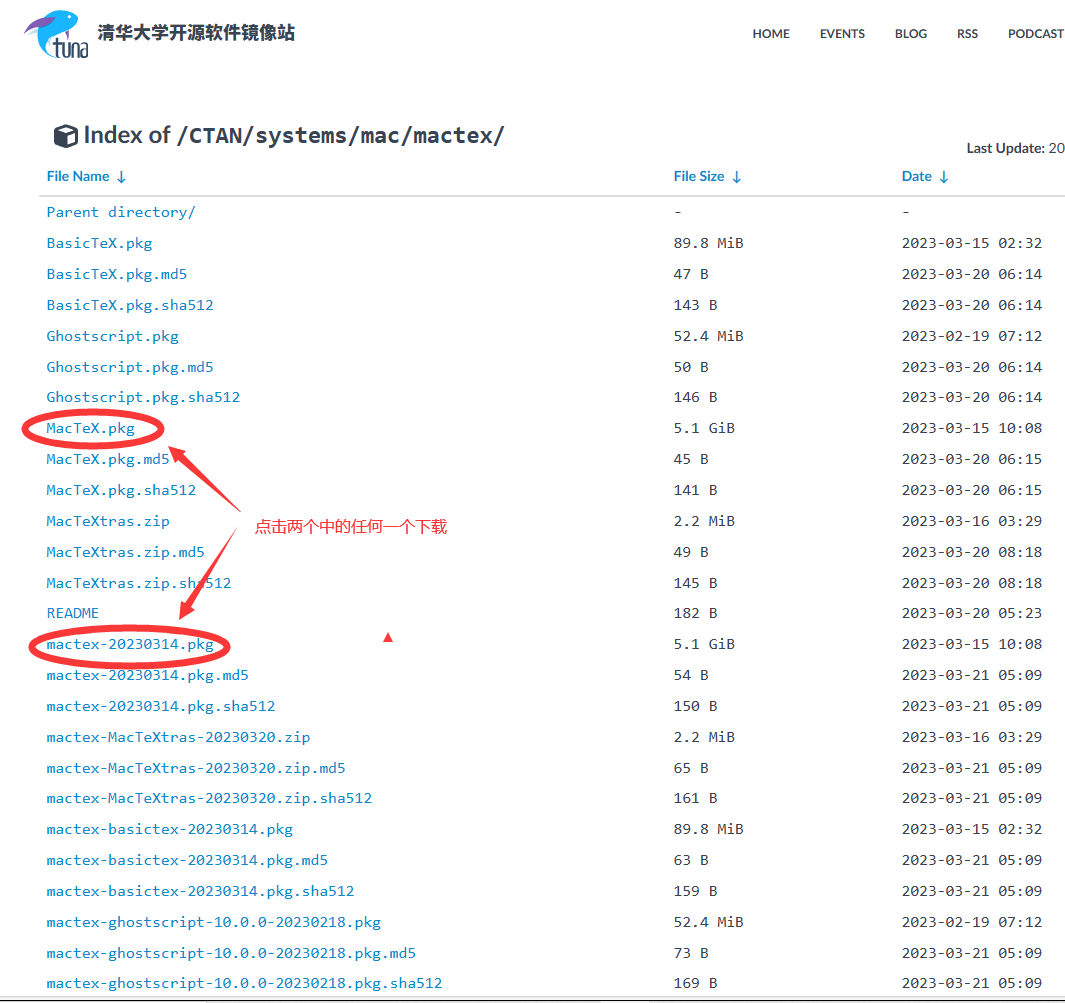Click the 2.2 MiB size of MacTeXtras.zip

704,521
